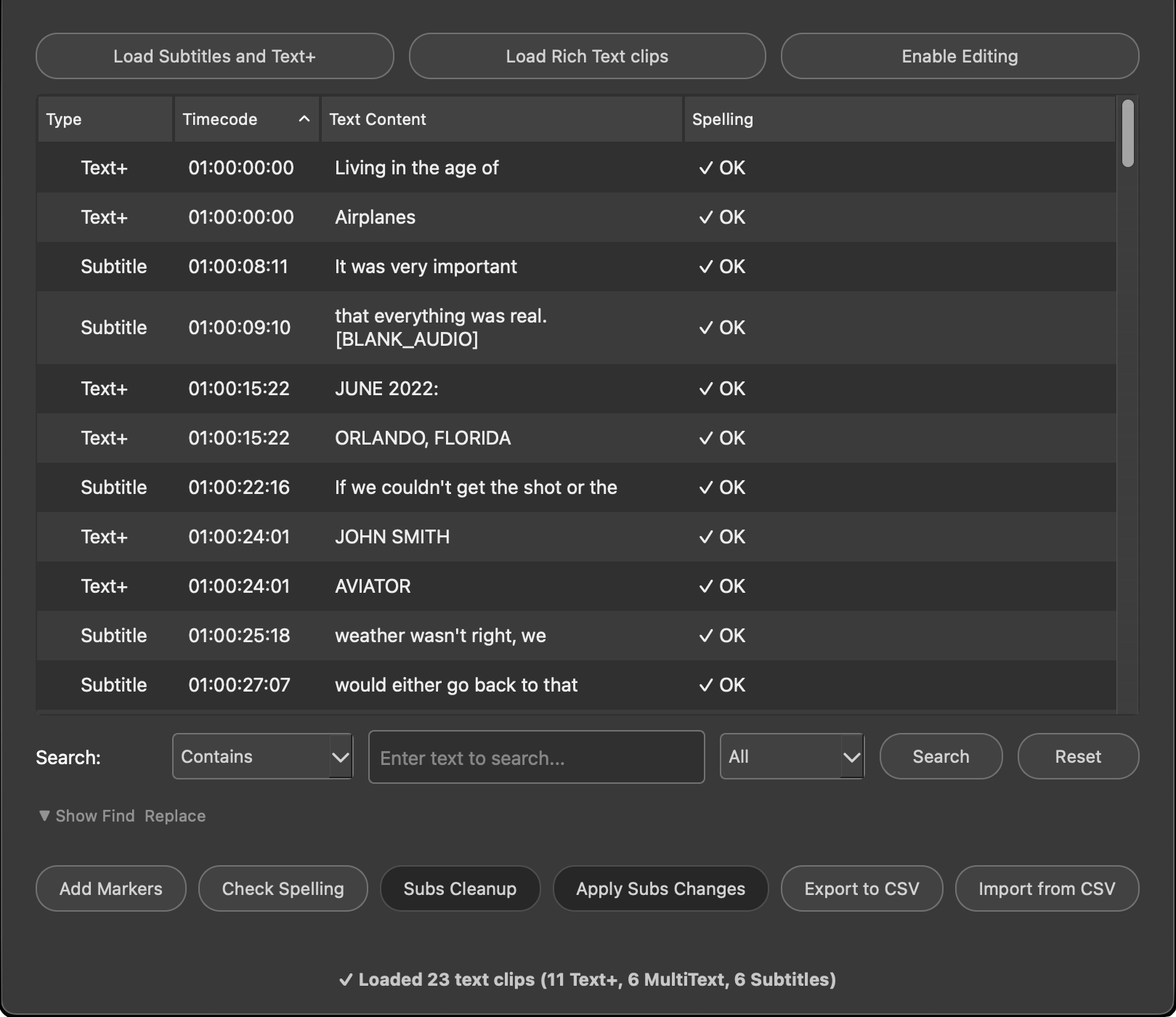Click the Search button
The height and width of the screenshot is (1017, 1176).
[941, 756]
